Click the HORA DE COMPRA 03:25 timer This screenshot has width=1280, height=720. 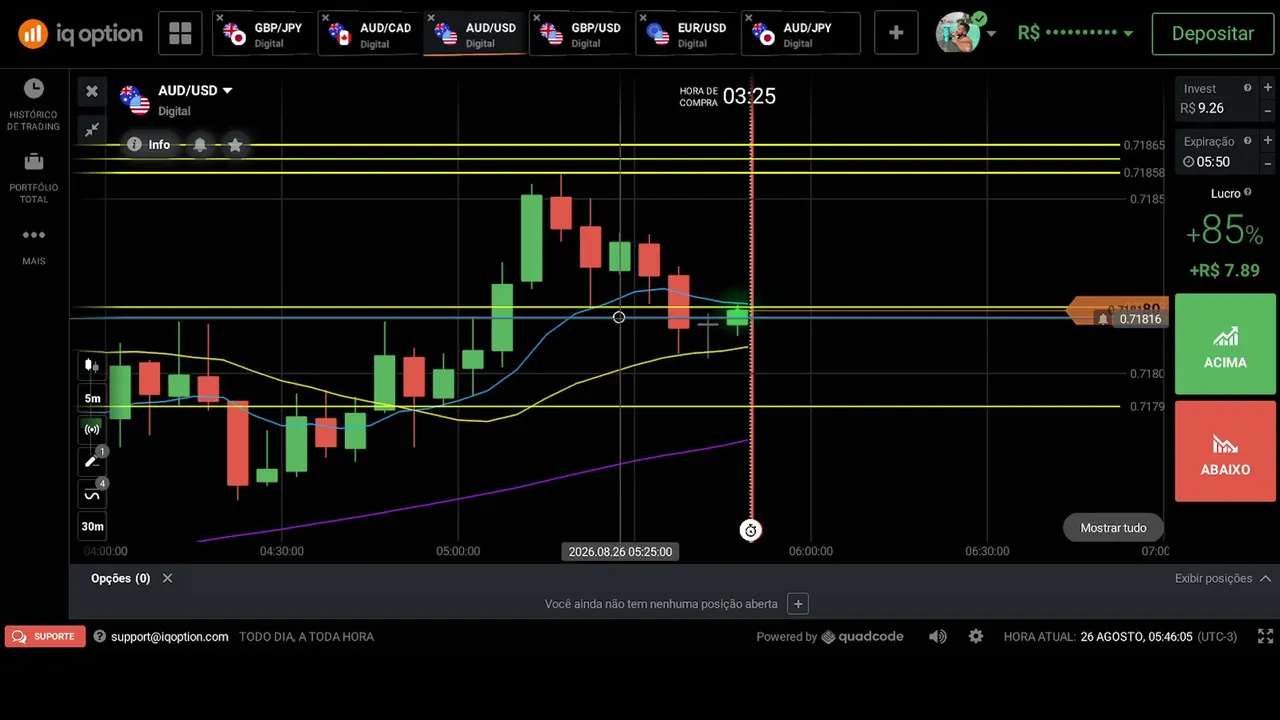pos(727,96)
